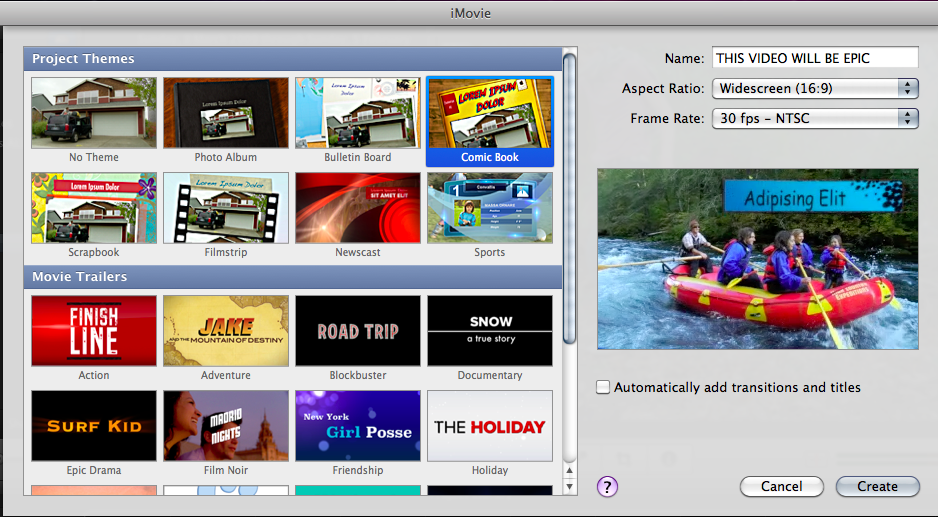Pick the Sports project theme
Image resolution: width=938 pixels, height=517 pixels.
coord(490,208)
